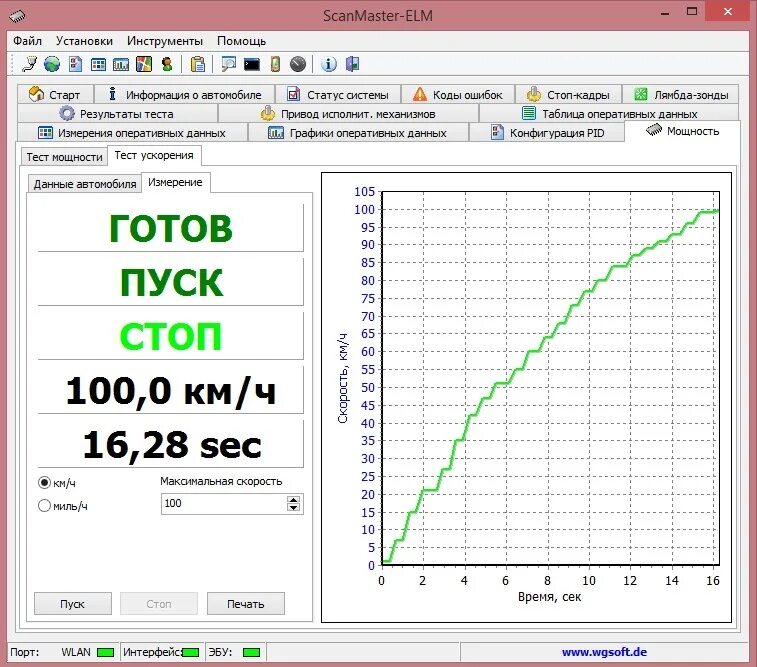Click the blue info icon in toolbar
757x667 pixels.
click(x=329, y=64)
